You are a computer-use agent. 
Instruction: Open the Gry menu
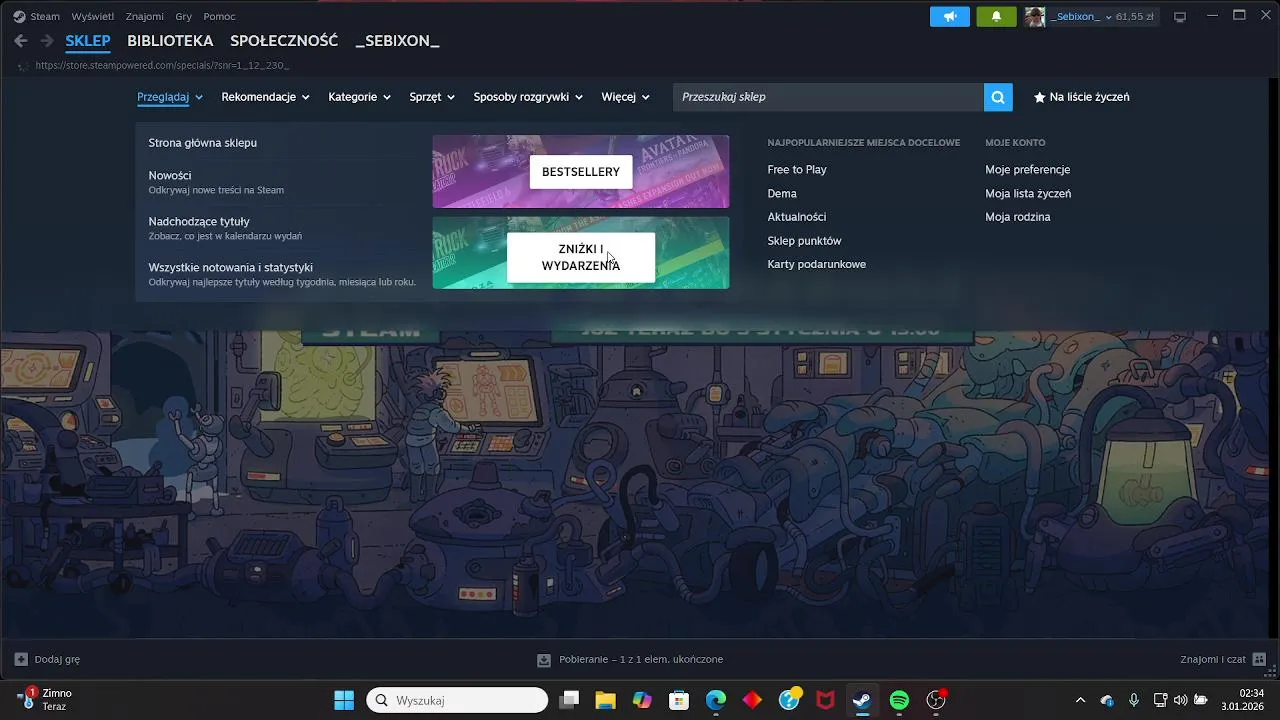[183, 16]
